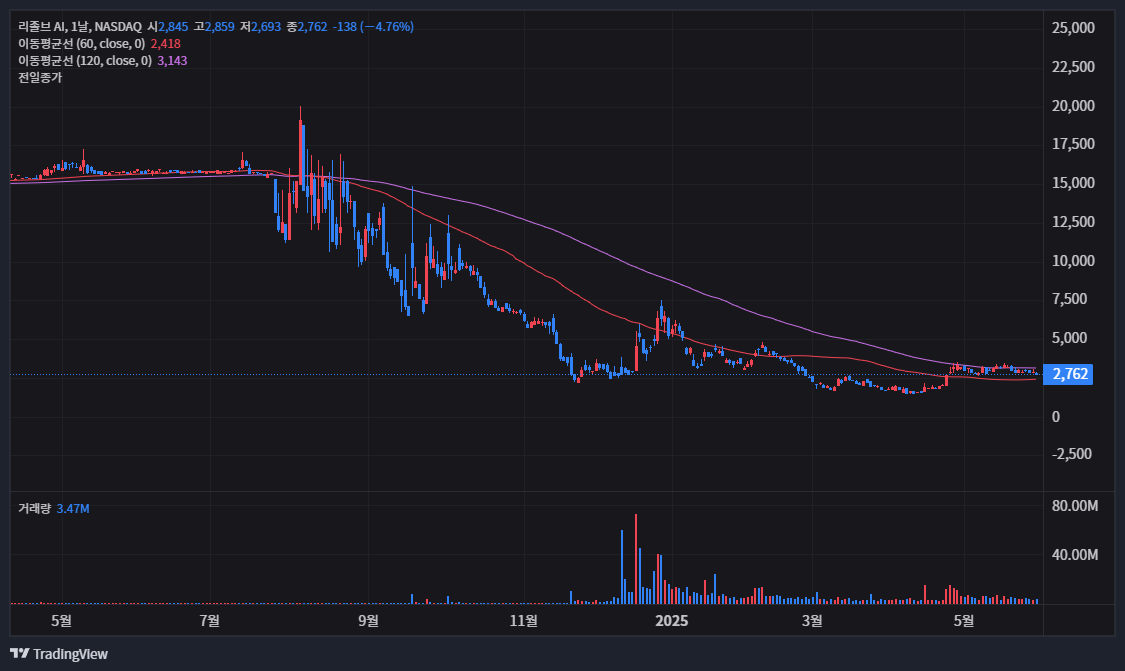The height and width of the screenshot is (671, 1125).
Task: Click the 3.47M volume value
Action: click(x=73, y=508)
